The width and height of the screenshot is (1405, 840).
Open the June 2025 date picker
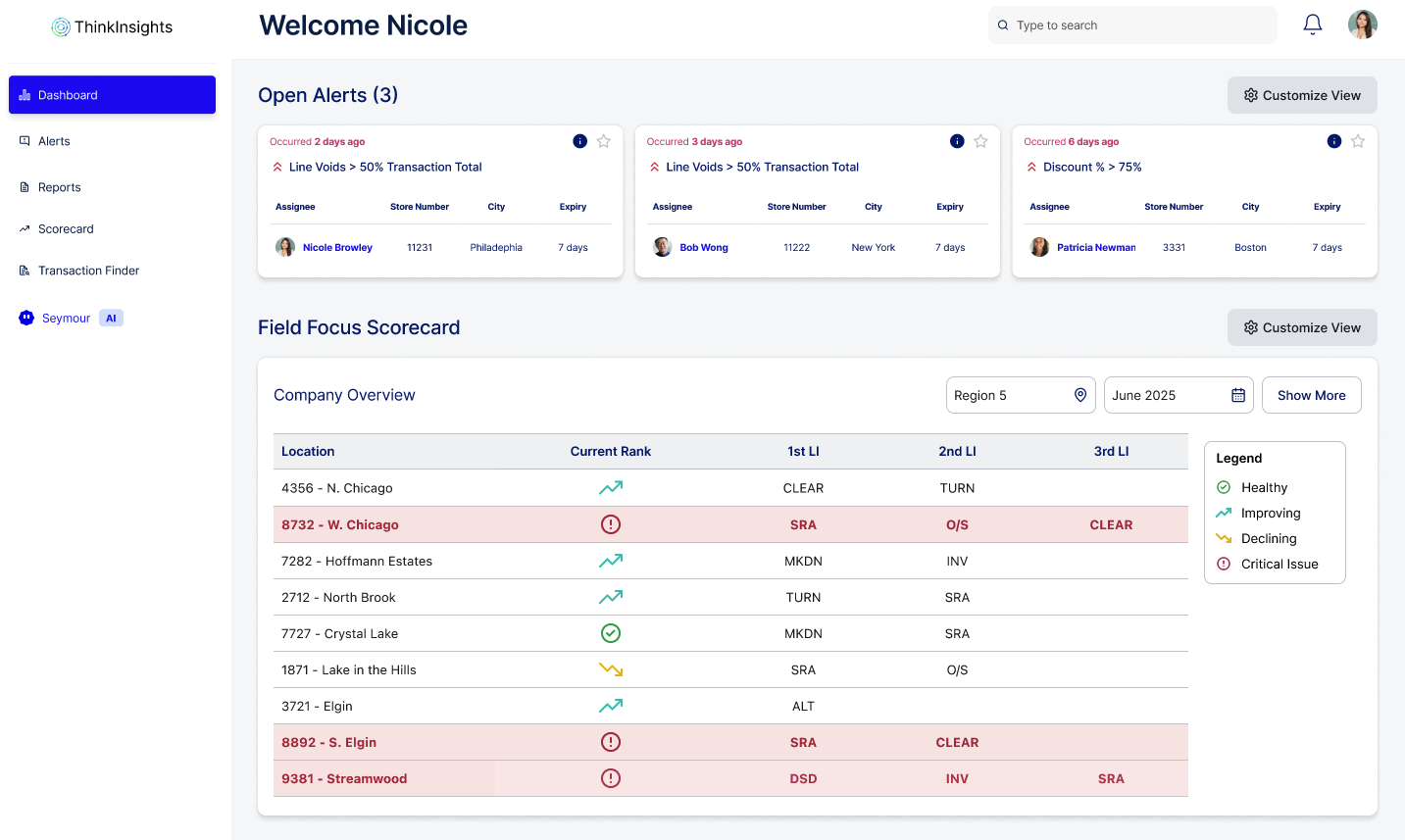point(1178,395)
